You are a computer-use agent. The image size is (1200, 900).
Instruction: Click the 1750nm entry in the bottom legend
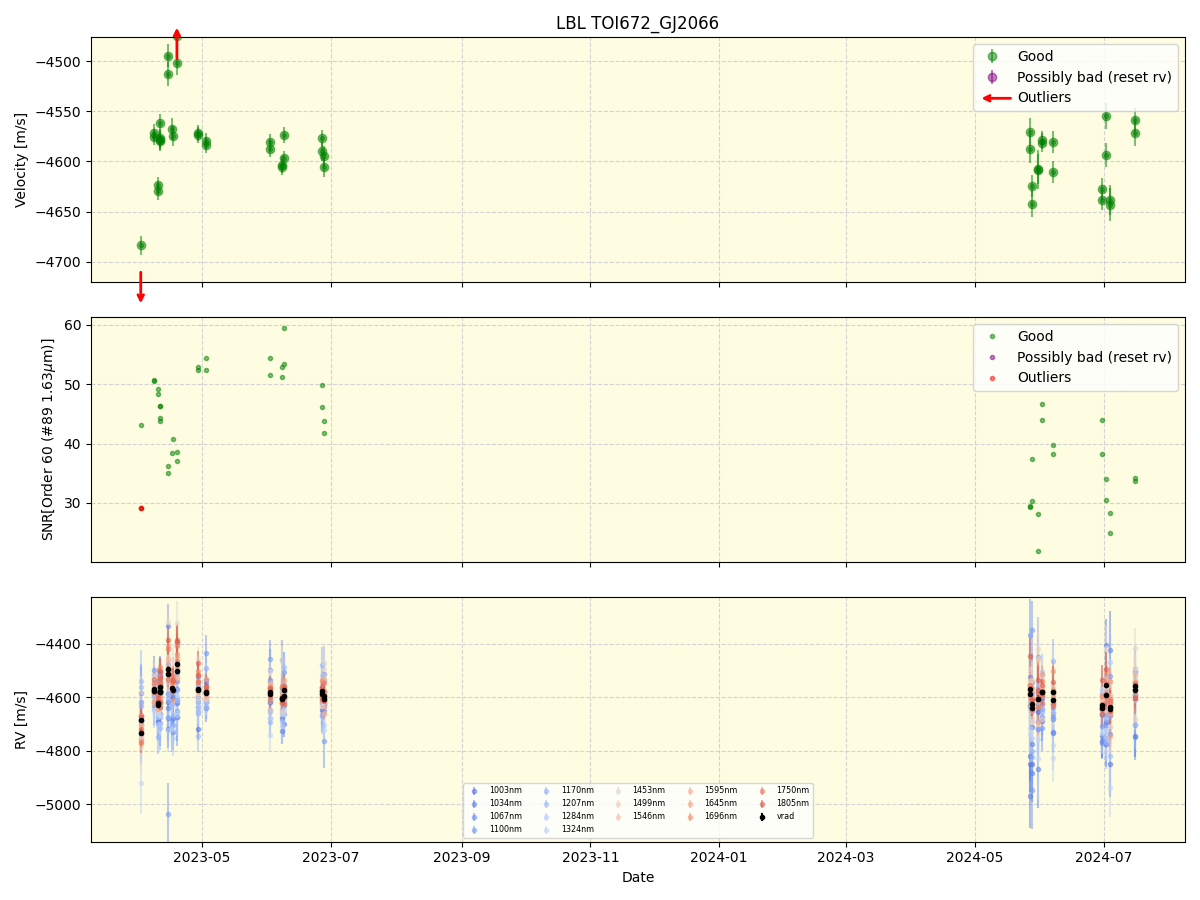[791, 791]
